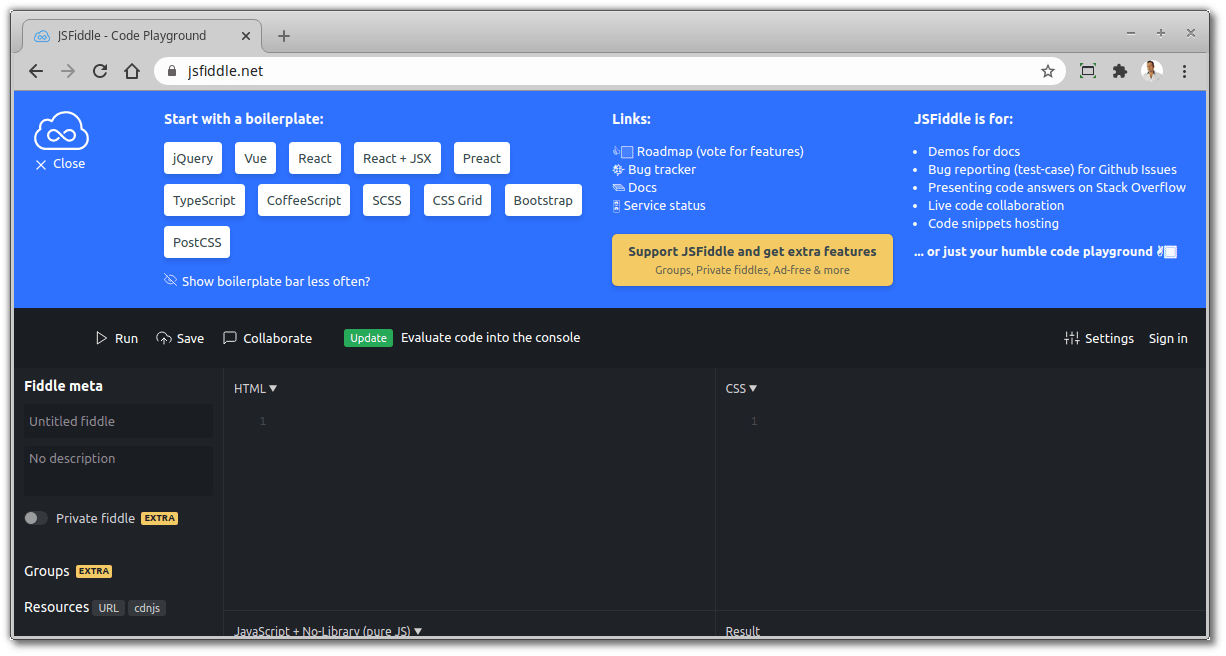Click the JSFiddle cloud logo
This screenshot has height=656, width=1226.
62,131
